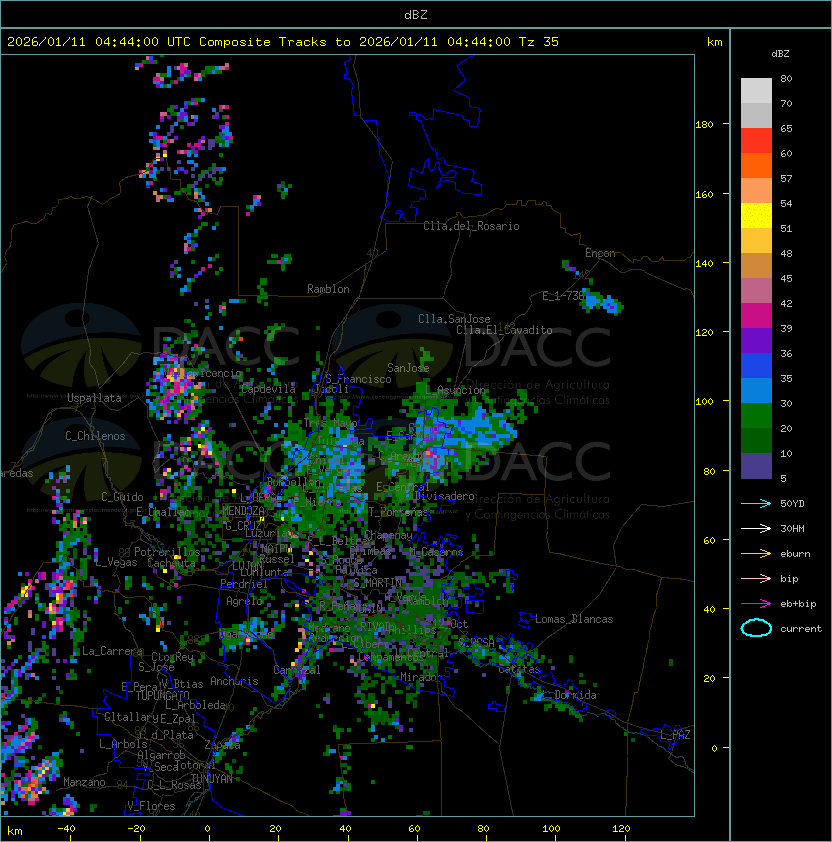Viewport: 832px width, 842px height.
Task: Click the 'current' legend label
Action: 801,629
